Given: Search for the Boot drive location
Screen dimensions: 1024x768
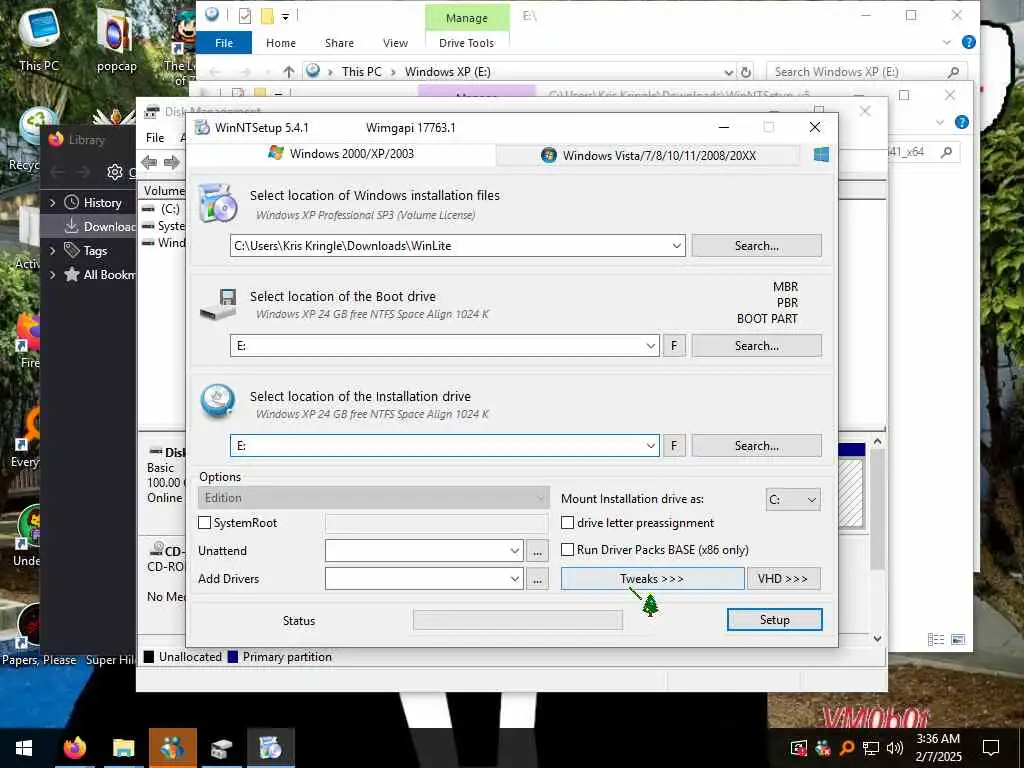Looking at the screenshot, I should pos(756,346).
